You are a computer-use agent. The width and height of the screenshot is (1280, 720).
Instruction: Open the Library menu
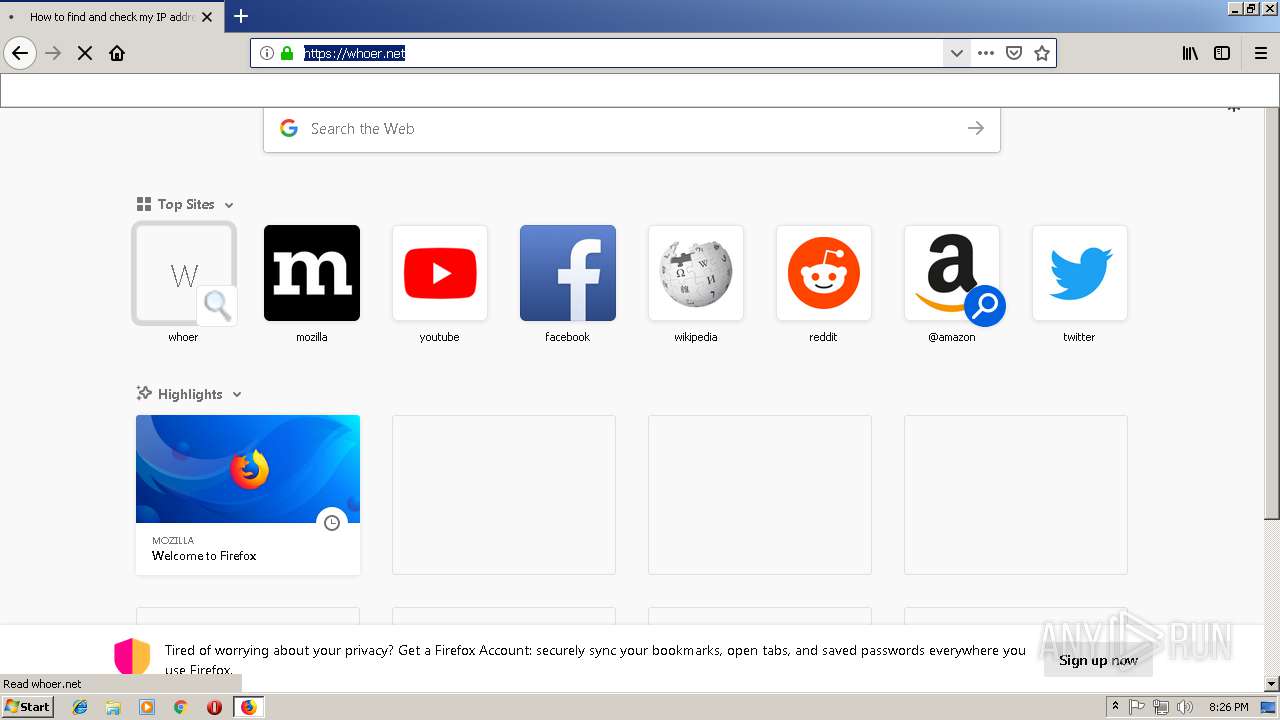[1190, 53]
